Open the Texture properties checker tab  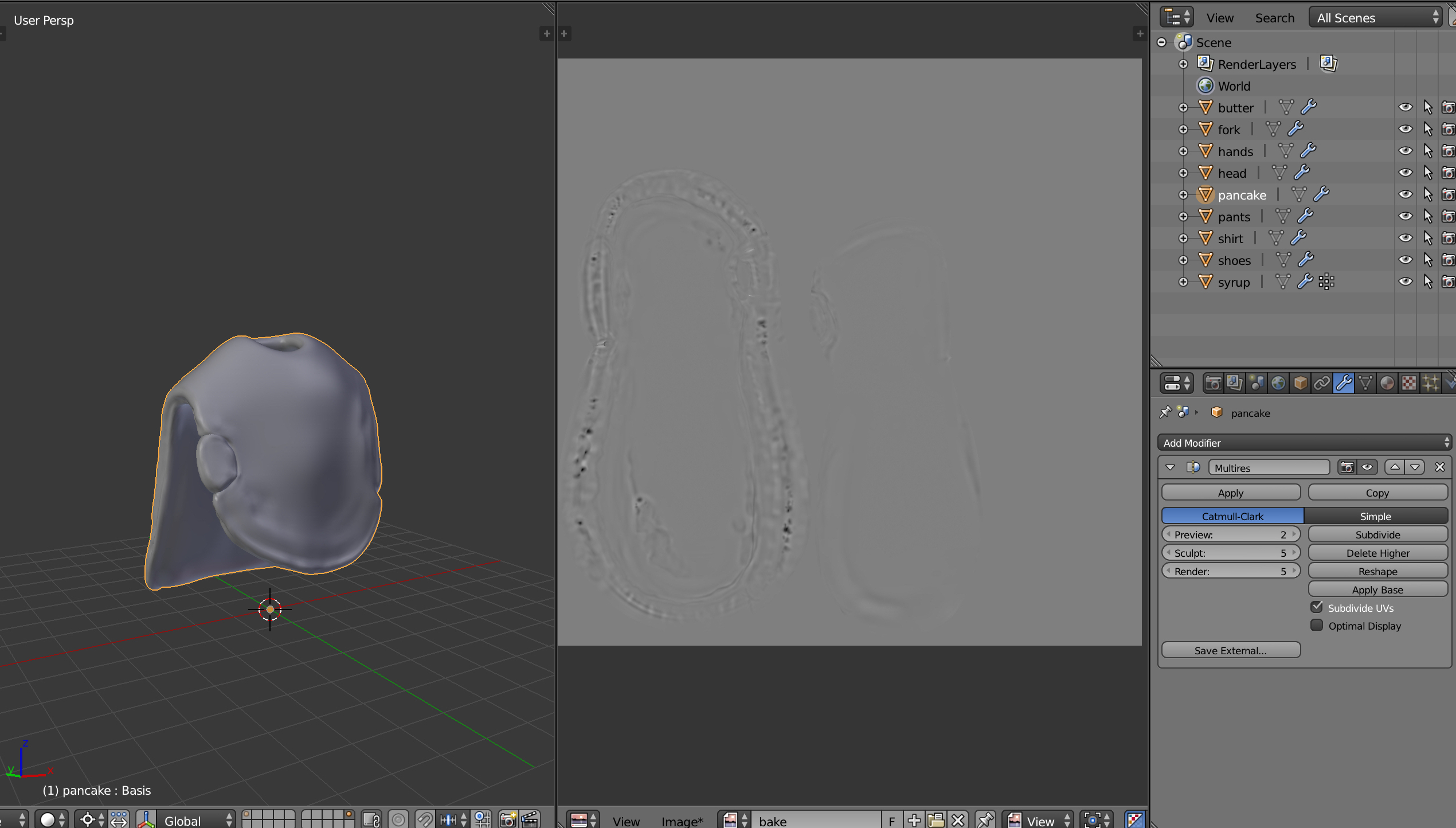tap(1409, 383)
